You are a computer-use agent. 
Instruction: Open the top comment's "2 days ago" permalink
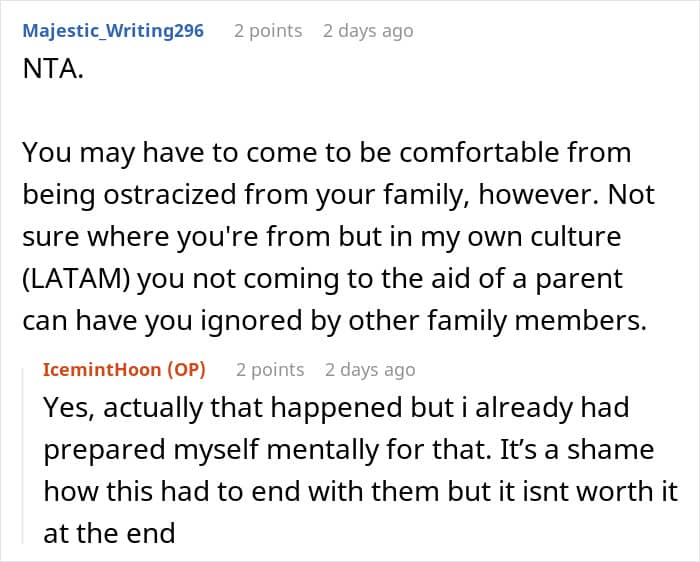[x=367, y=31]
